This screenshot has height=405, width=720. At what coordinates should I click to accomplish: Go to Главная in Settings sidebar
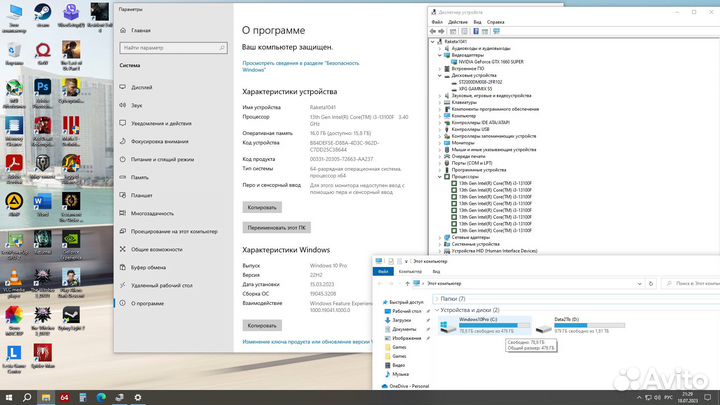pos(141,30)
